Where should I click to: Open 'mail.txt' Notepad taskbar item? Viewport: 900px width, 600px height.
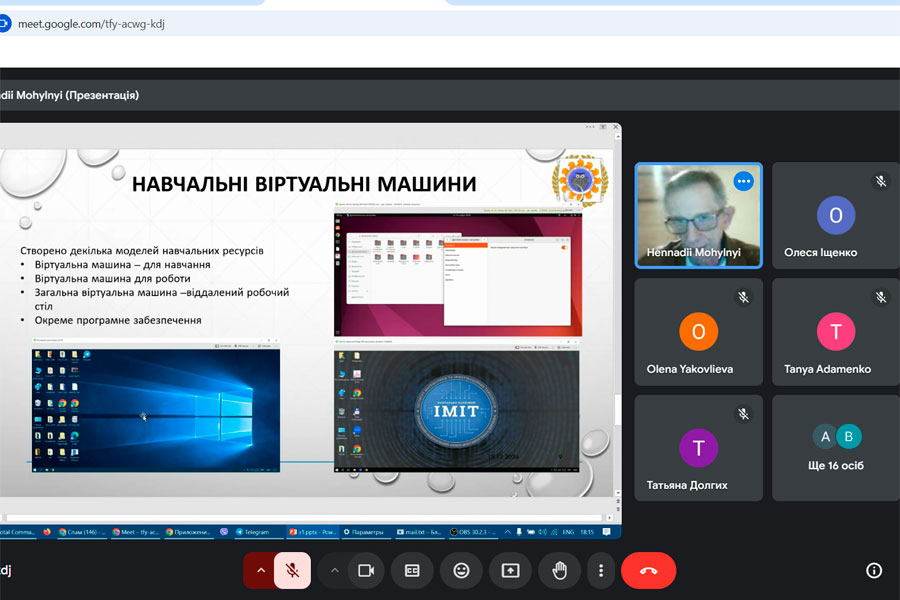coord(419,532)
